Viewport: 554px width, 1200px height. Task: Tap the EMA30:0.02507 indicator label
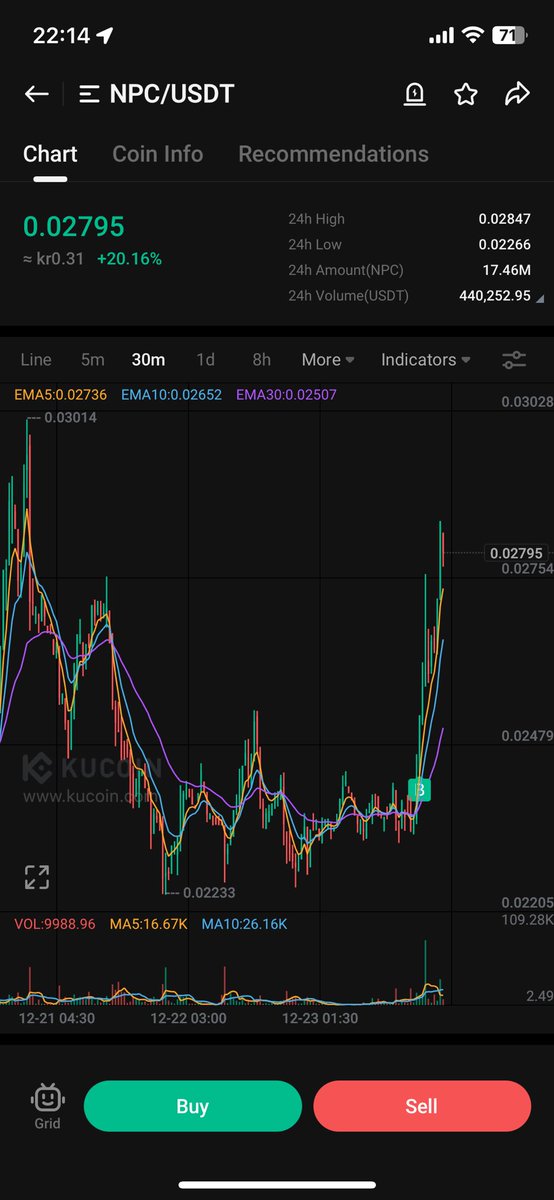point(287,395)
